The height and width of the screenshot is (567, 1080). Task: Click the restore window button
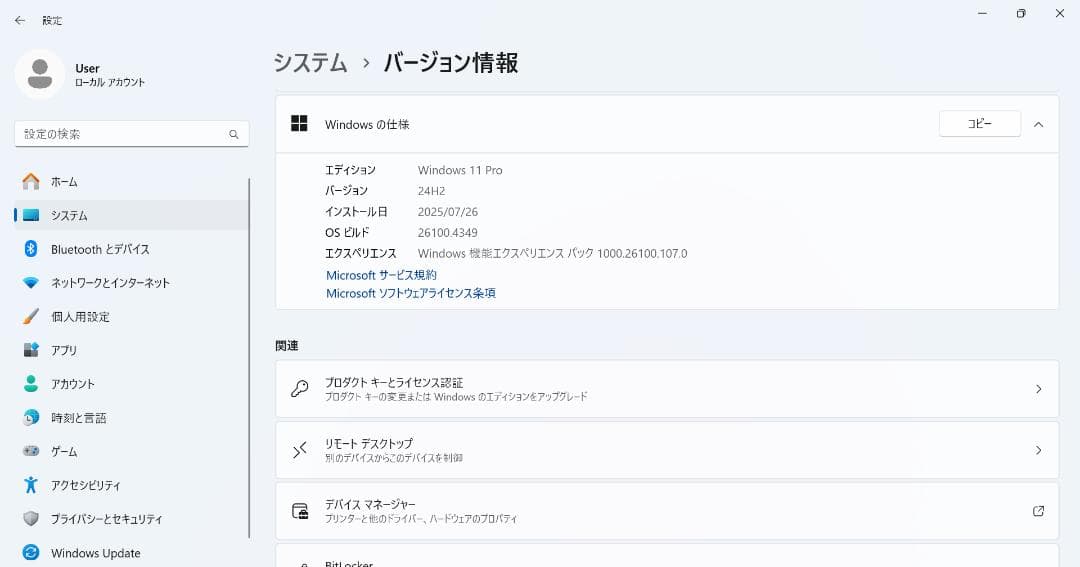click(1021, 13)
